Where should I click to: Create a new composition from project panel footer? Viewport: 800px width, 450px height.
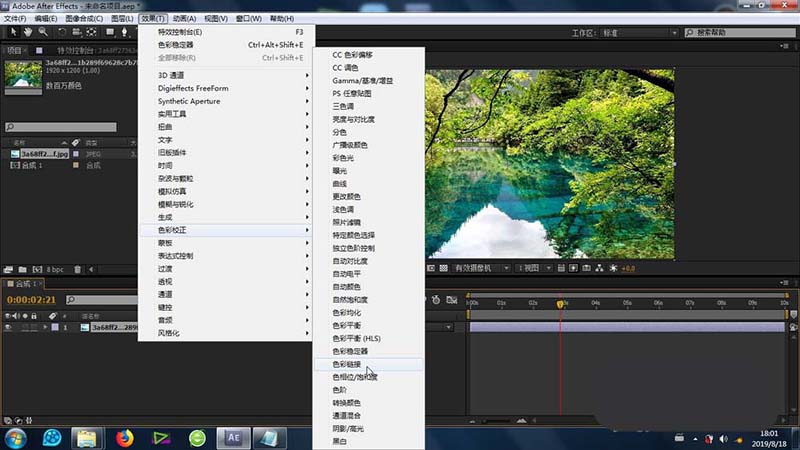[x=37, y=269]
